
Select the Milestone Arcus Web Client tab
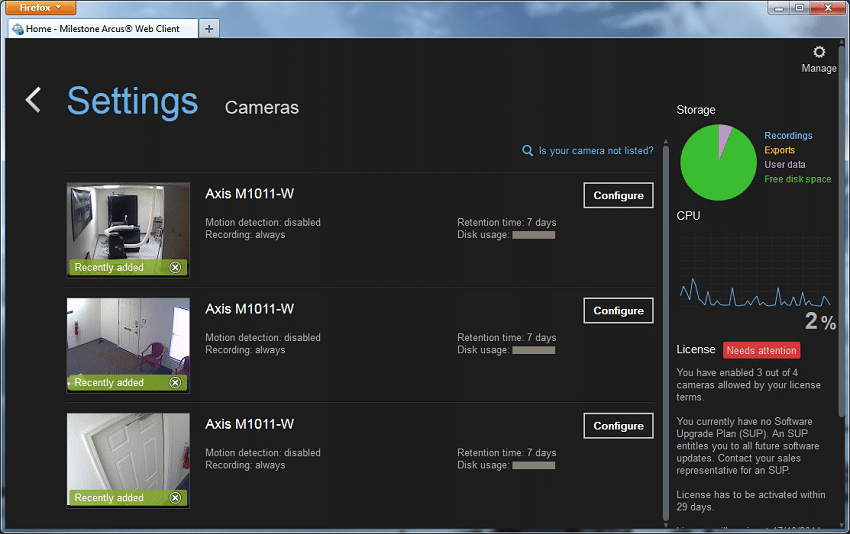click(103, 29)
